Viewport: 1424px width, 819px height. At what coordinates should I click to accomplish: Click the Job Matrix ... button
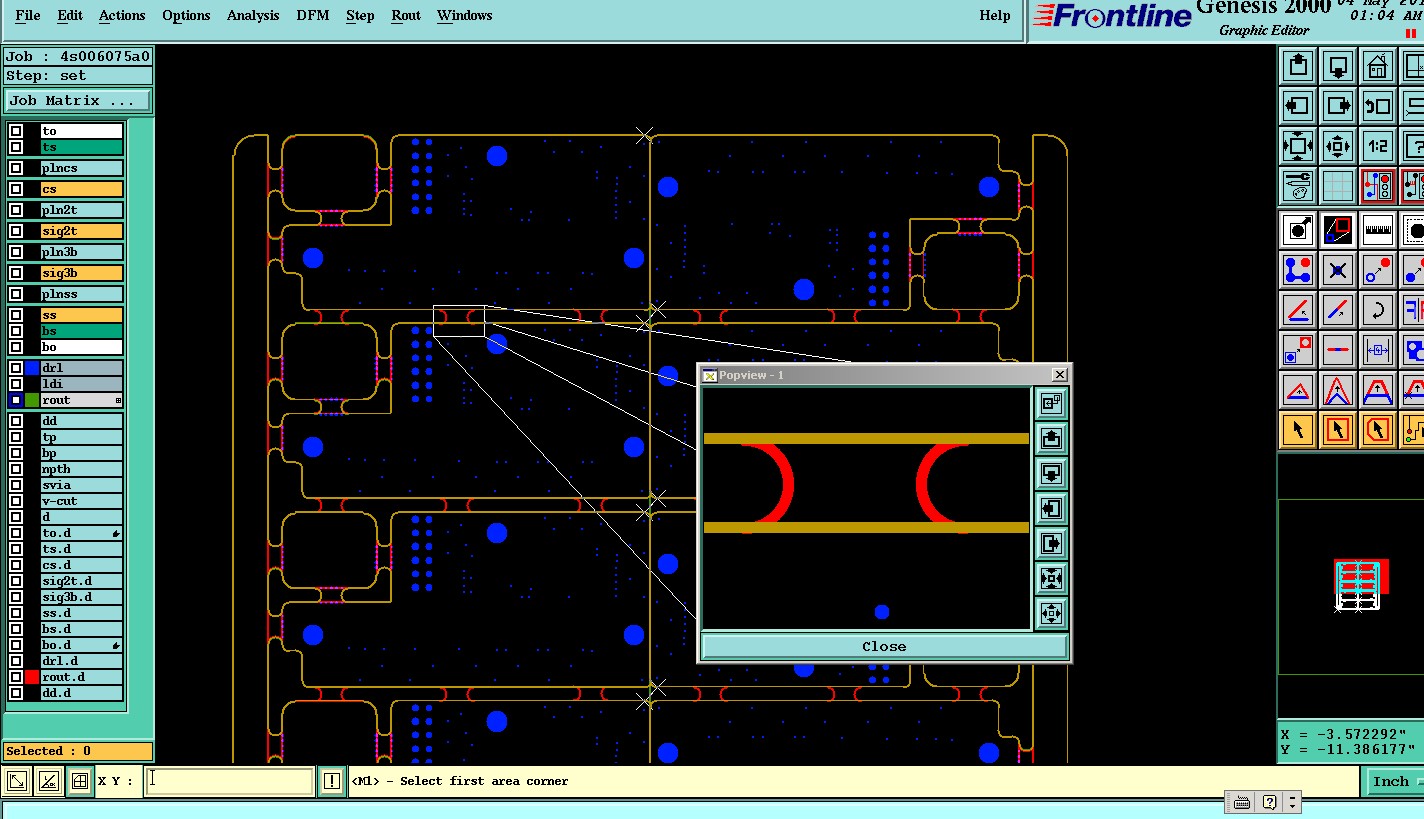(78, 101)
